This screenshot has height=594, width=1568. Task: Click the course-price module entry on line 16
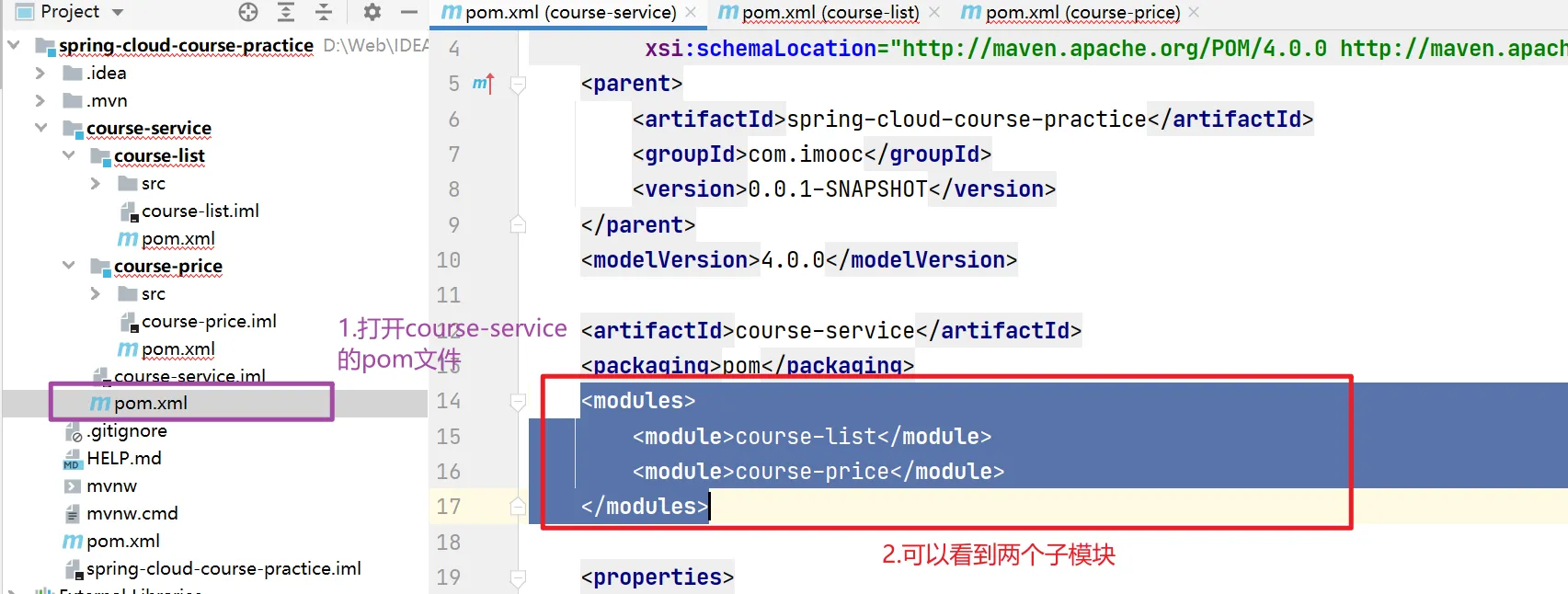click(x=818, y=471)
